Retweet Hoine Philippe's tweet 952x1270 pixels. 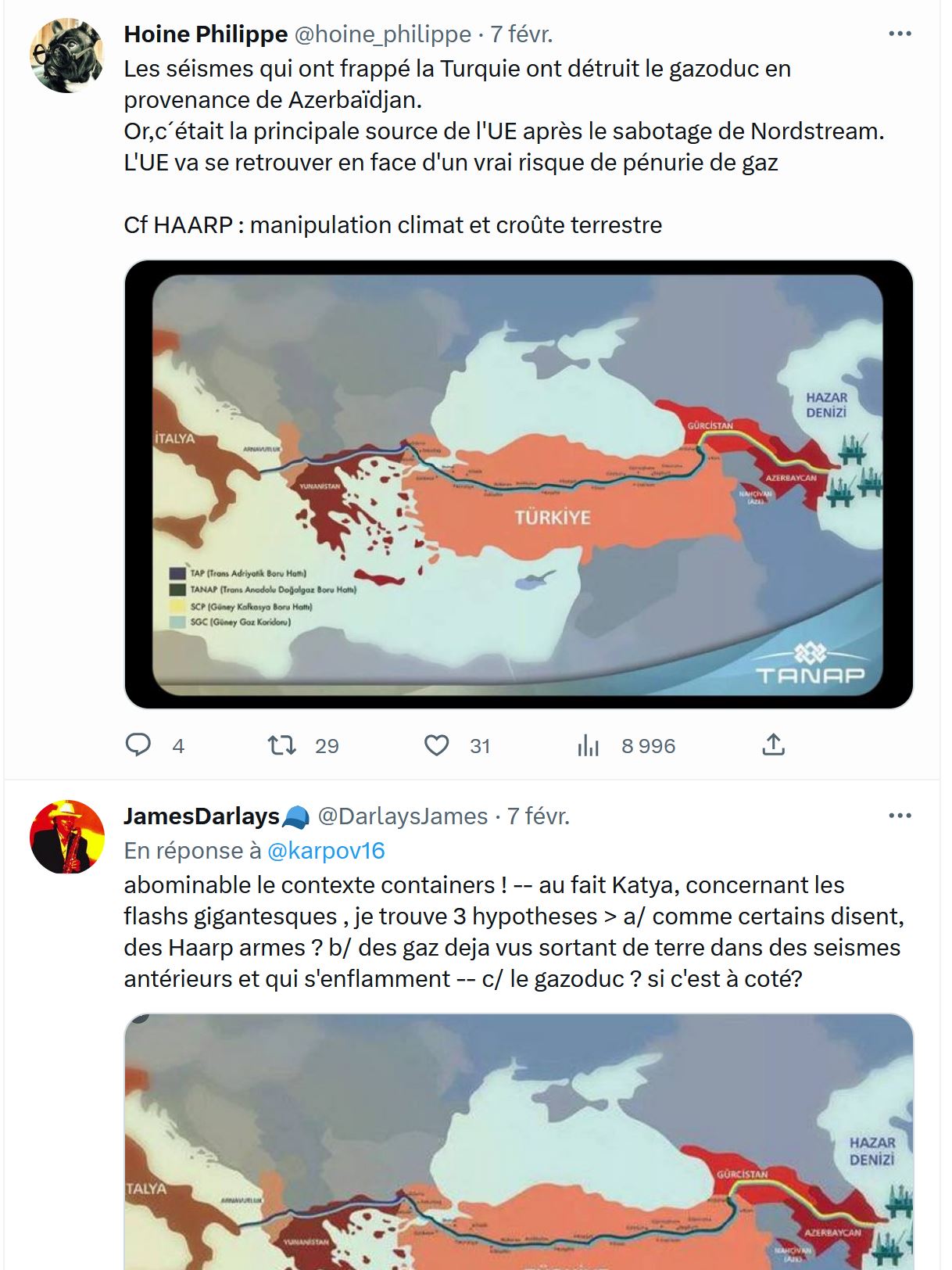pos(282,745)
